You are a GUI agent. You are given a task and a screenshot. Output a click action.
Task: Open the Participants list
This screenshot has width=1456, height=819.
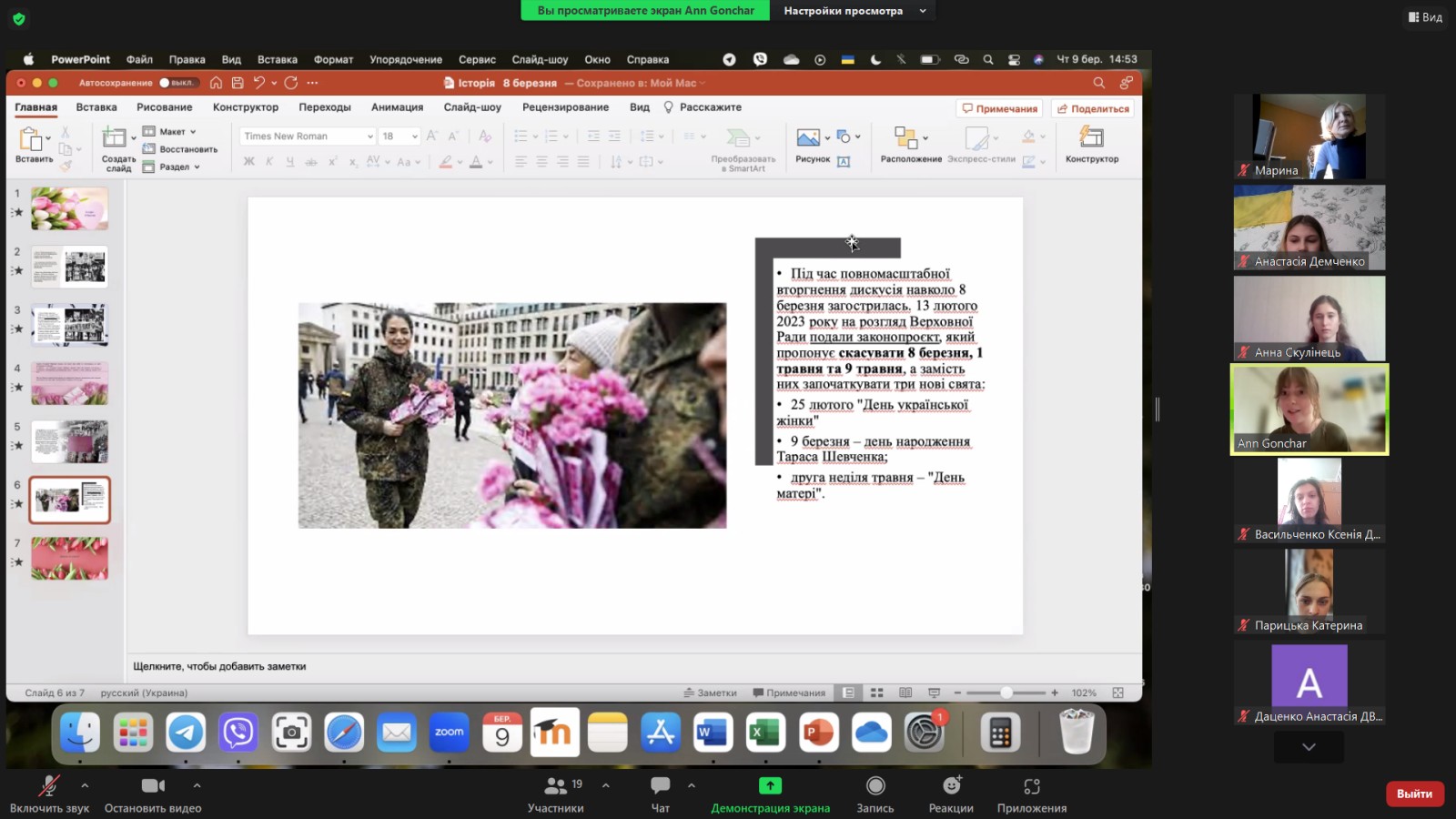(555, 786)
